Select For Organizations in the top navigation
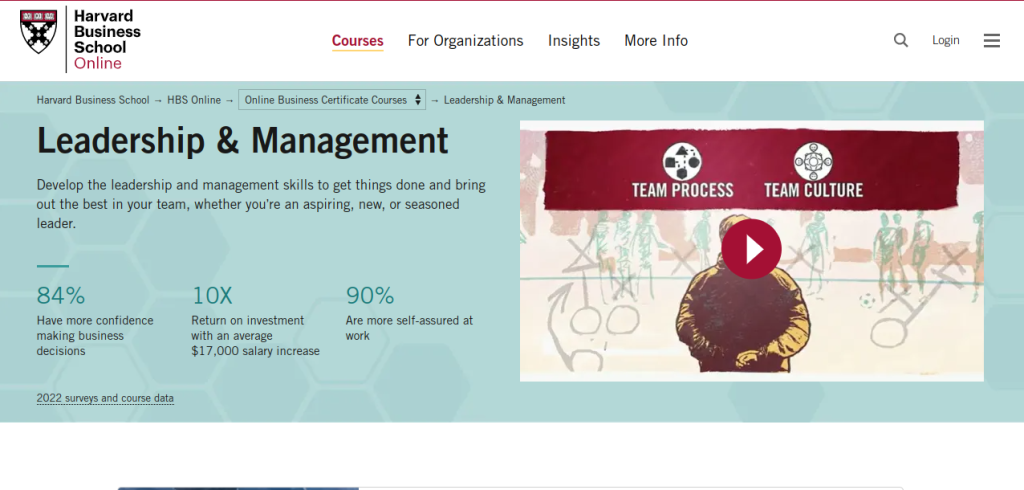This screenshot has height=490, width=1024. pos(465,41)
